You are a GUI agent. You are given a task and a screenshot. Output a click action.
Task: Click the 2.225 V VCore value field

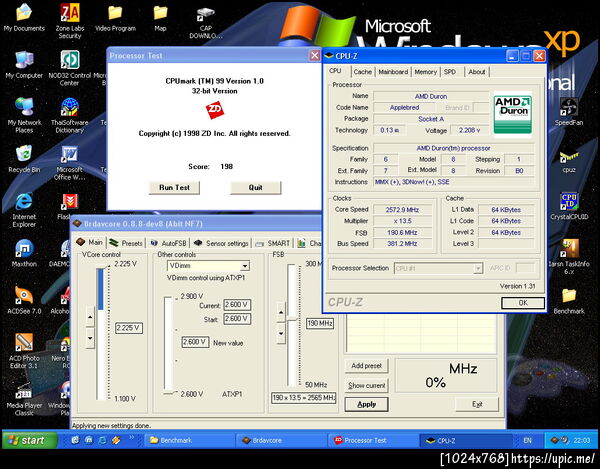129,328
